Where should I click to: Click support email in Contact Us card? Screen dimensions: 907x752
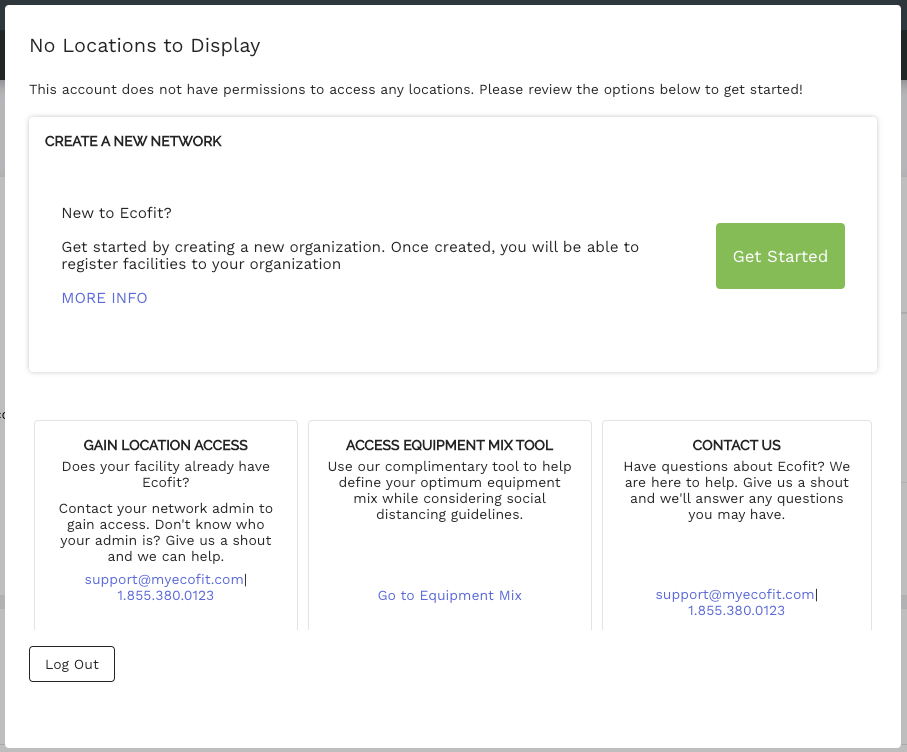[x=735, y=594]
